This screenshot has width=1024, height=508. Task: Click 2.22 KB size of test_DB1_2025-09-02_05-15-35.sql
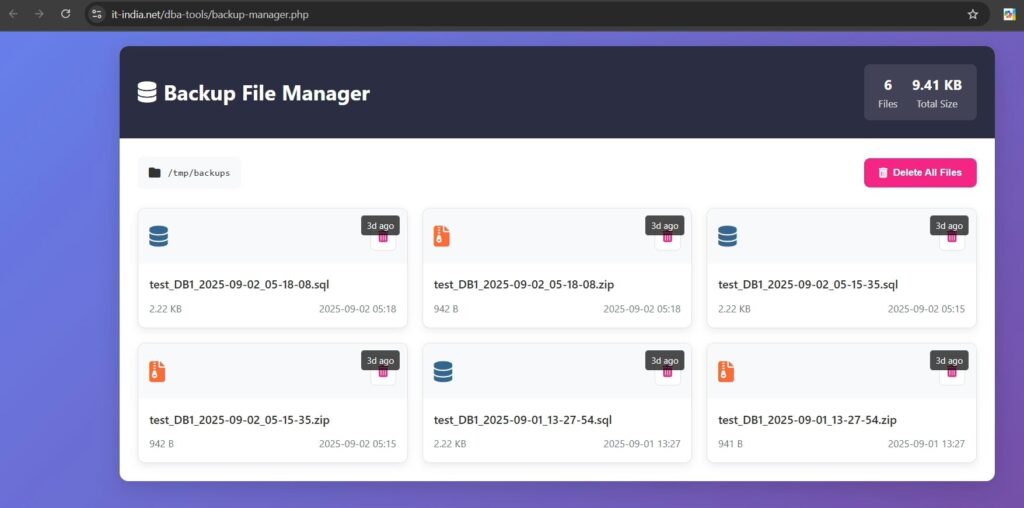pos(734,309)
